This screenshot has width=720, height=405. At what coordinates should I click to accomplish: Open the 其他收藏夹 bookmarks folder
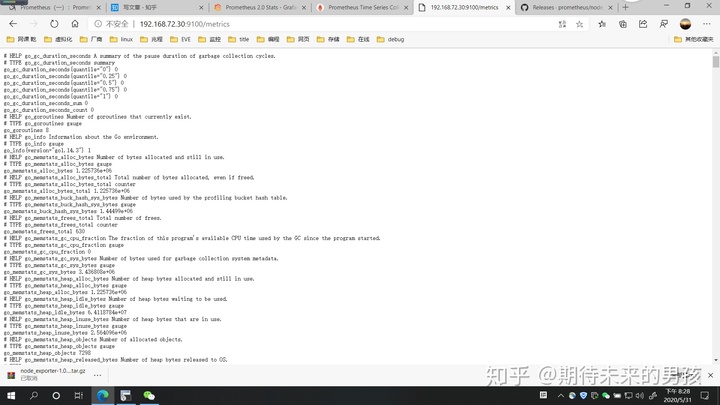[693, 39]
